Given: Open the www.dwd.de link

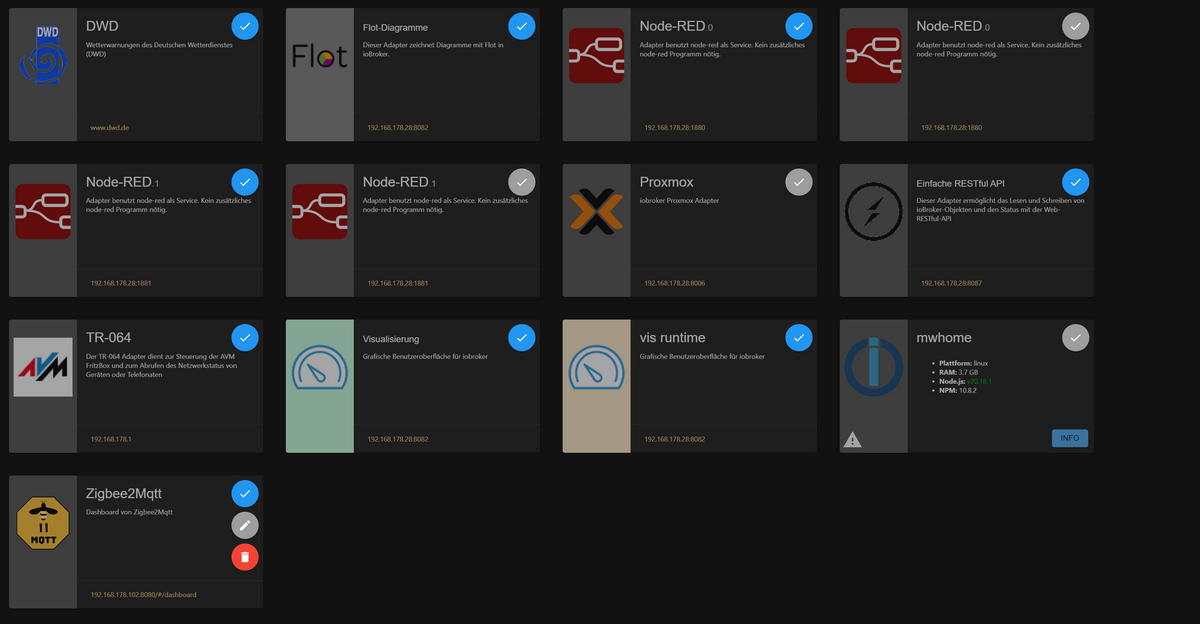Looking at the screenshot, I should (x=110, y=128).
